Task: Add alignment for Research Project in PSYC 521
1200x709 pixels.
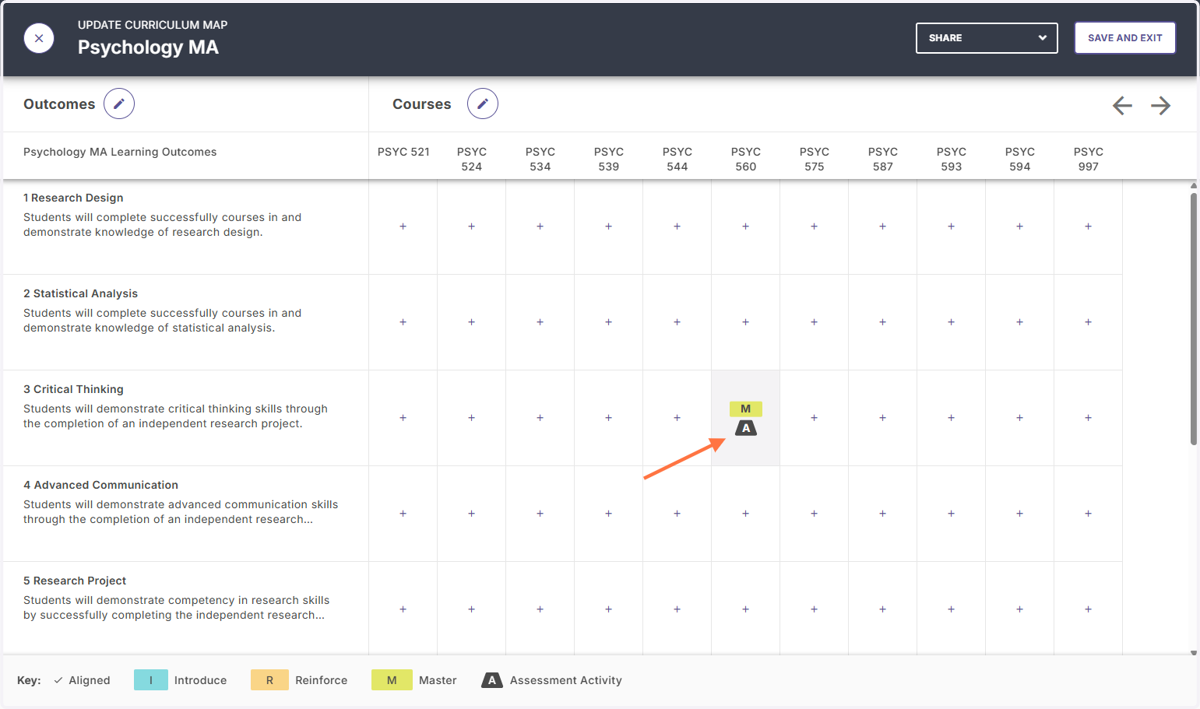Action: click(403, 609)
